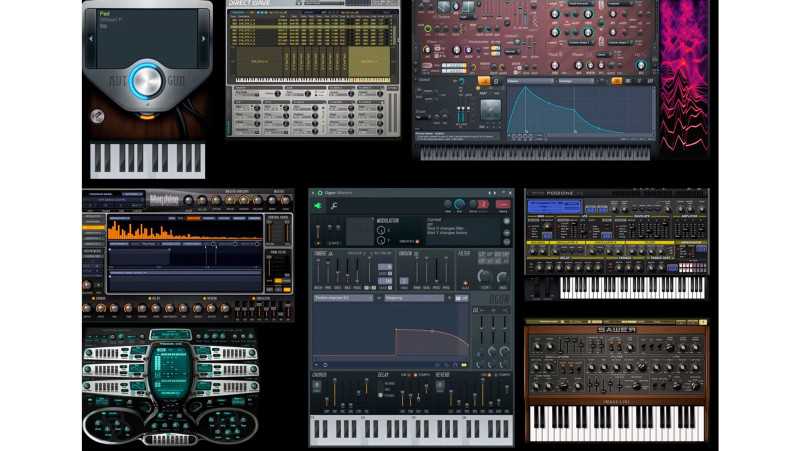Click the Sawer title logo
800x451 pixels.
[616, 331]
